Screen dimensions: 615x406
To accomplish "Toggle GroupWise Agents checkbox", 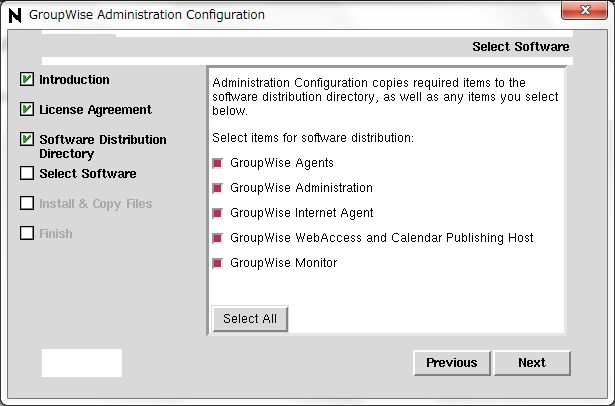I will pyautogui.click(x=218, y=163).
